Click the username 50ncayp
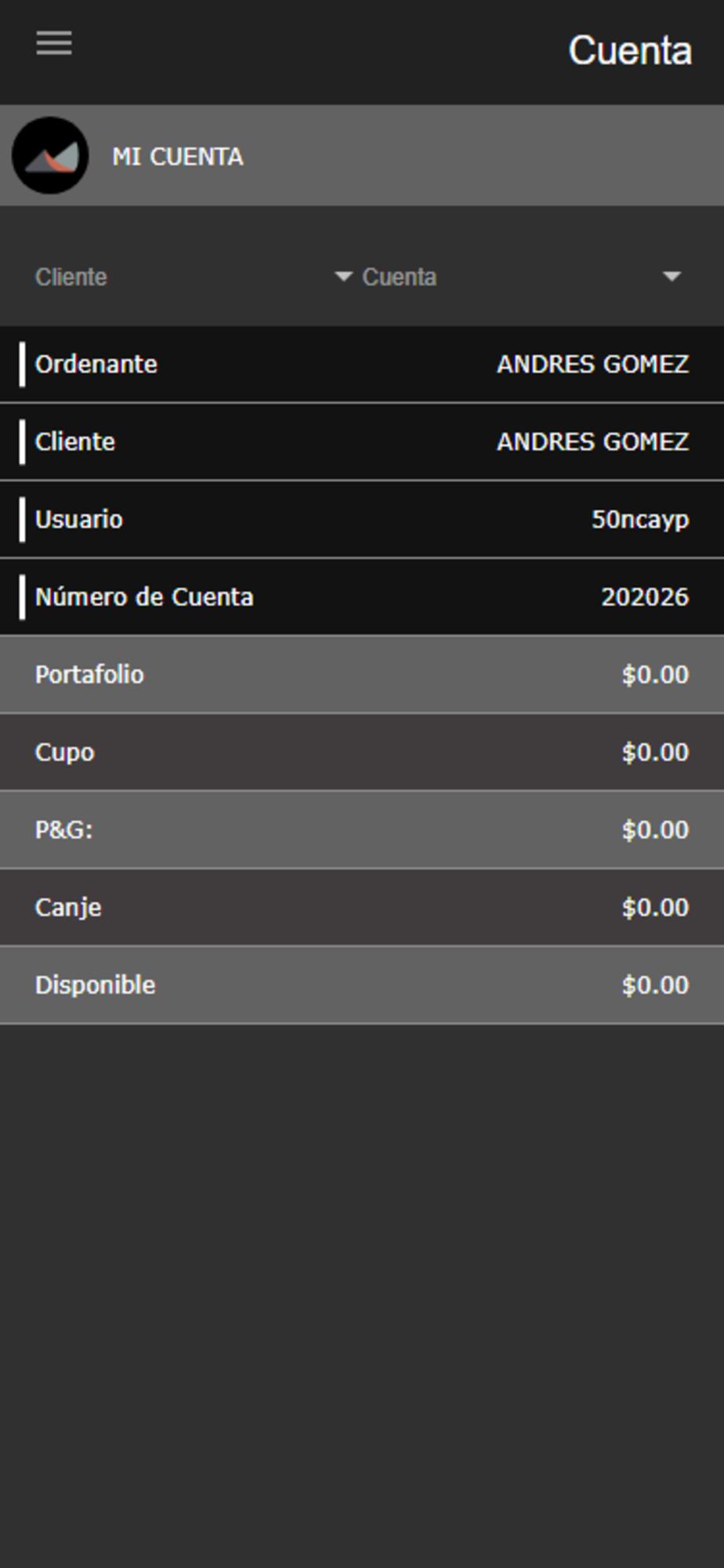 (640, 520)
